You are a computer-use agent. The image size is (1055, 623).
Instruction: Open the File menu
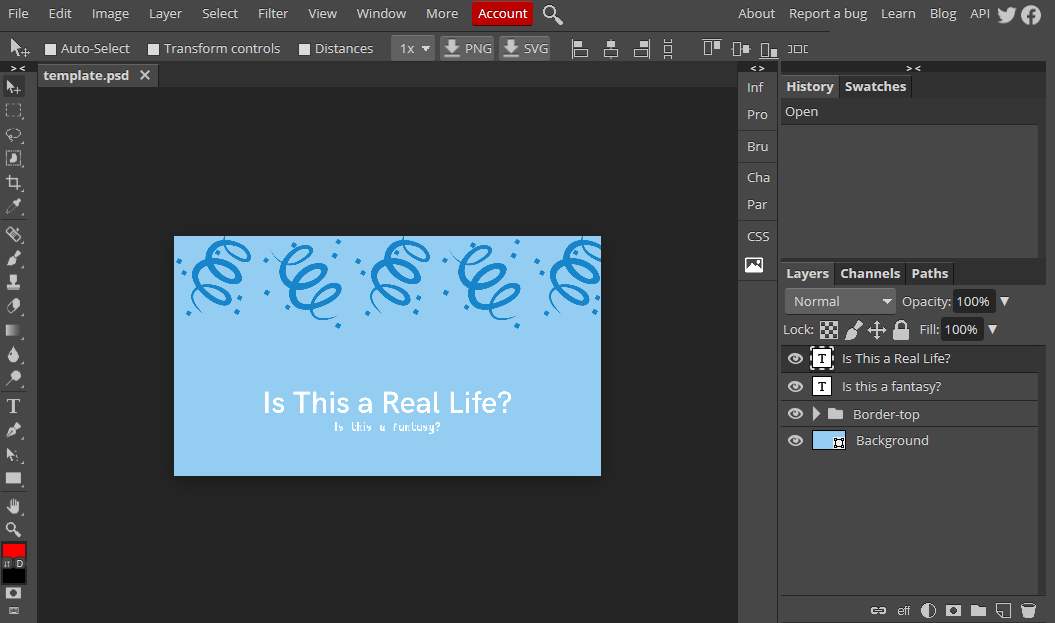(18, 13)
